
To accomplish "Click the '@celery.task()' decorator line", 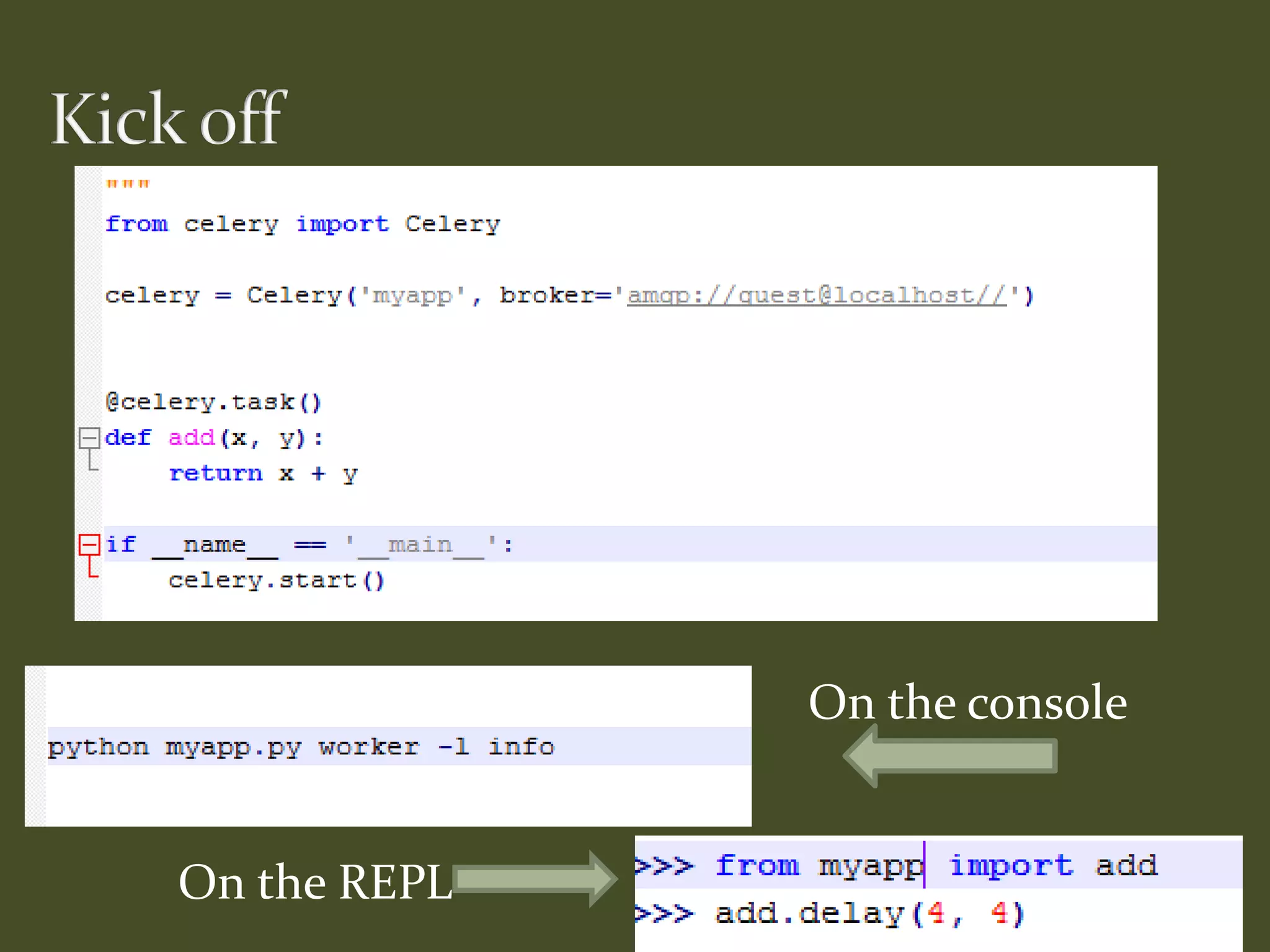I will tap(214, 403).
